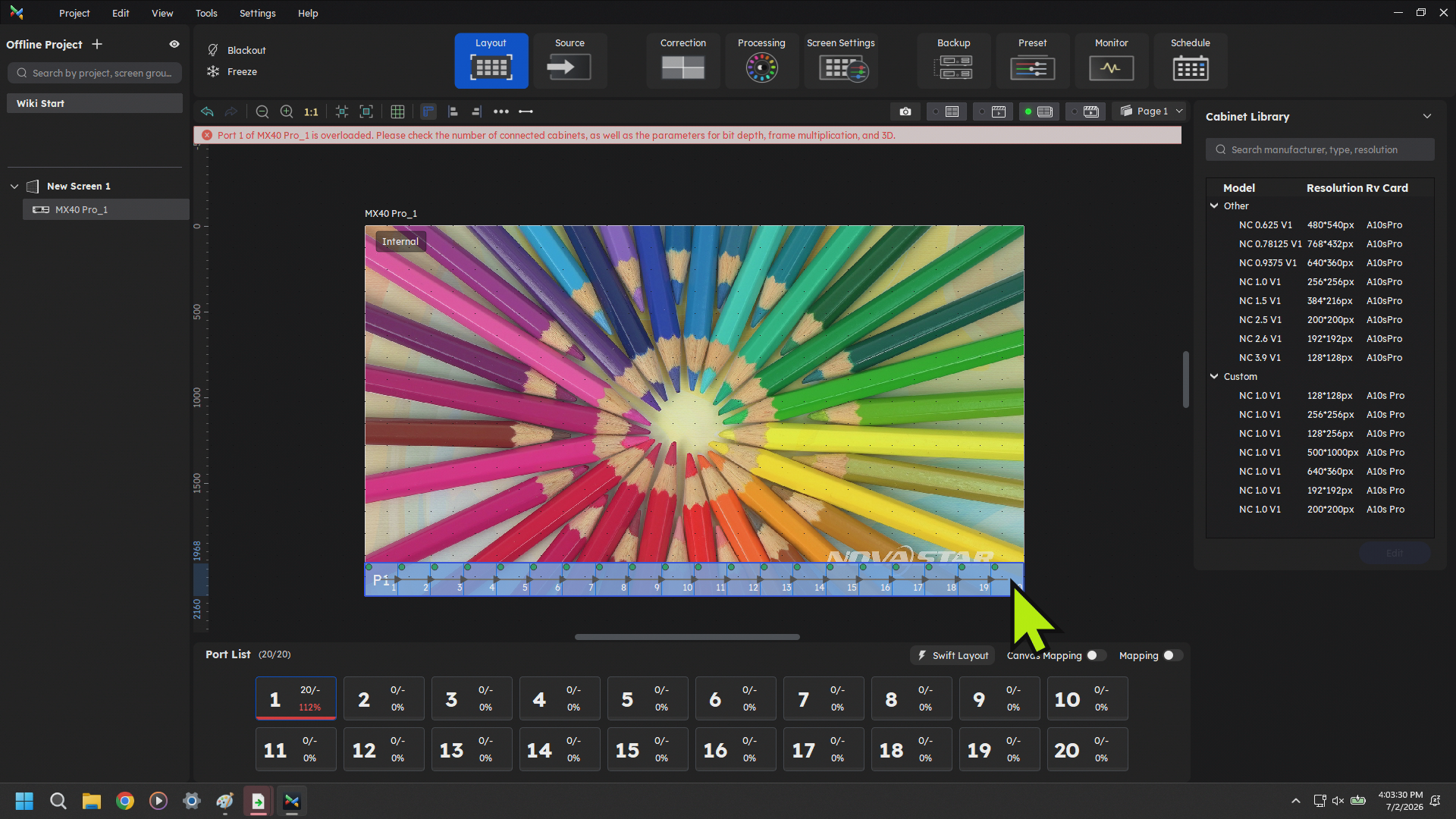Image resolution: width=1456 pixels, height=819 pixels.
Task: Click the fit-screen-to-view icon
Action: [366, 111]
